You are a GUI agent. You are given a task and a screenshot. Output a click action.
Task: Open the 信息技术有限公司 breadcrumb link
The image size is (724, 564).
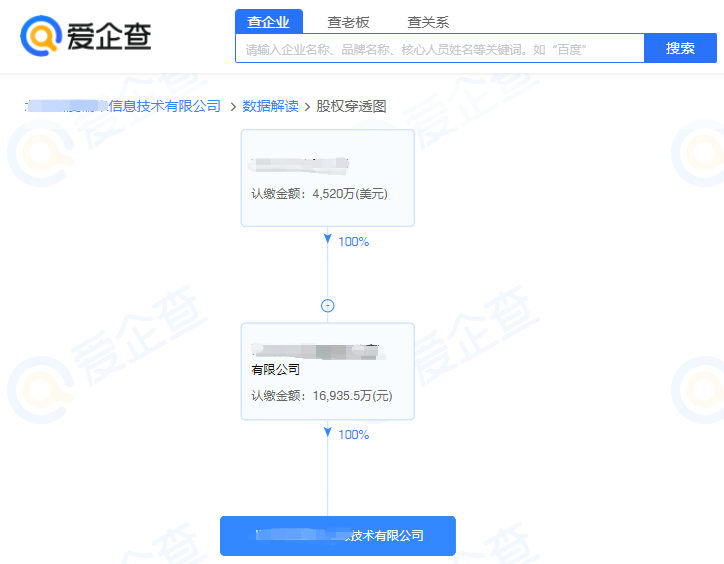123,106
